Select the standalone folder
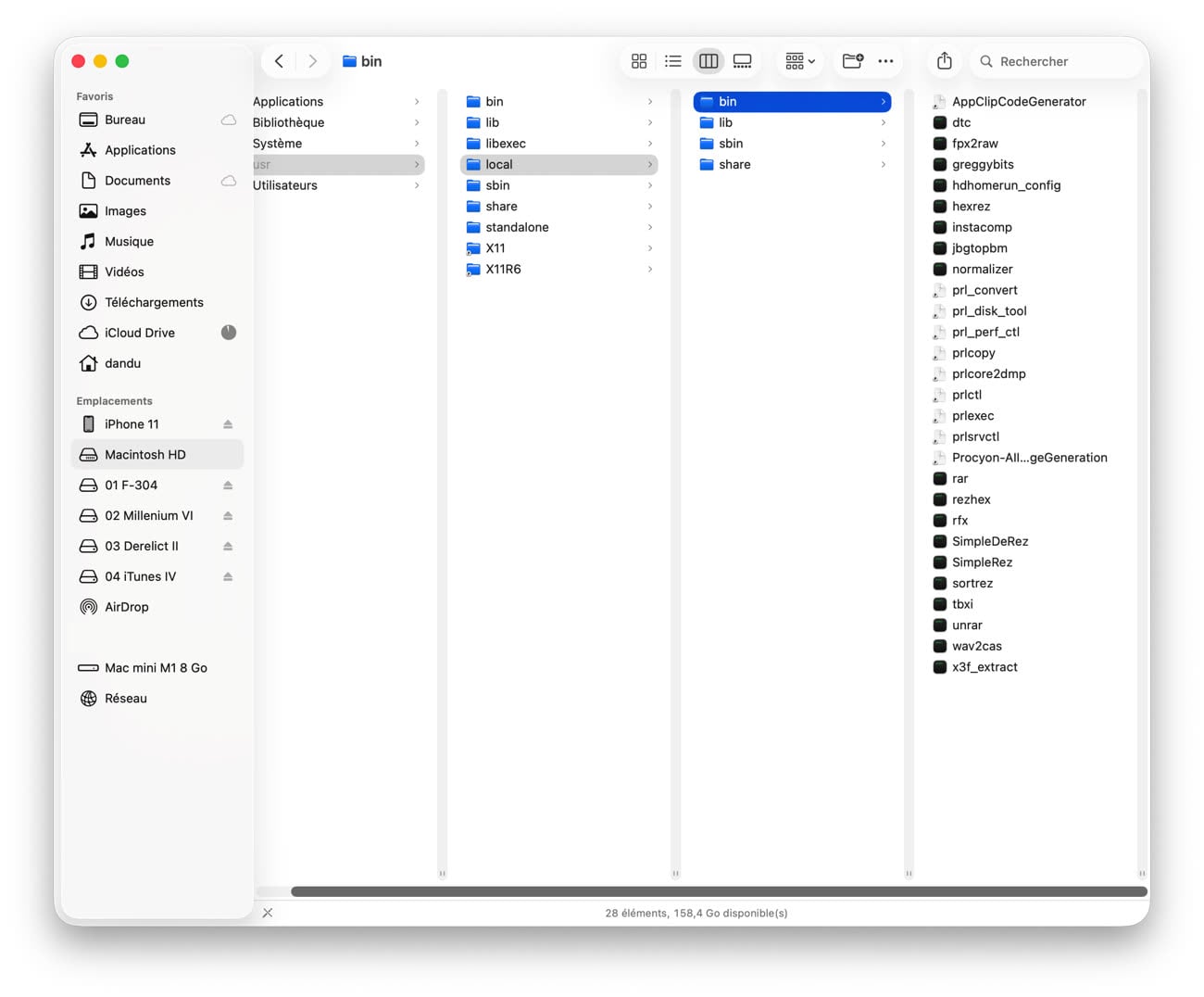1204x997 pixels. pyautogui.click(x=517, y=227)
